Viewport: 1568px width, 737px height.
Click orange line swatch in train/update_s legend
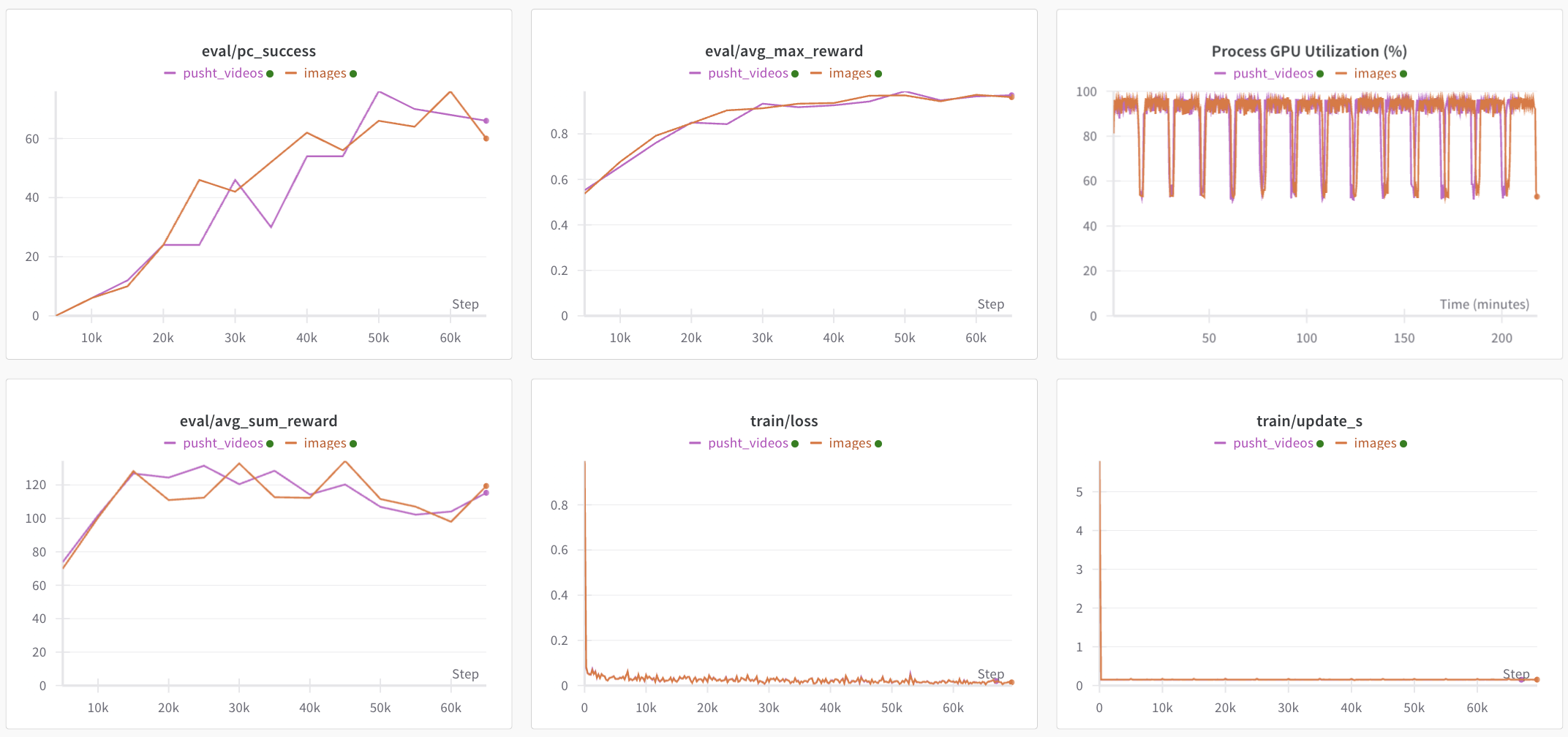1341,444
